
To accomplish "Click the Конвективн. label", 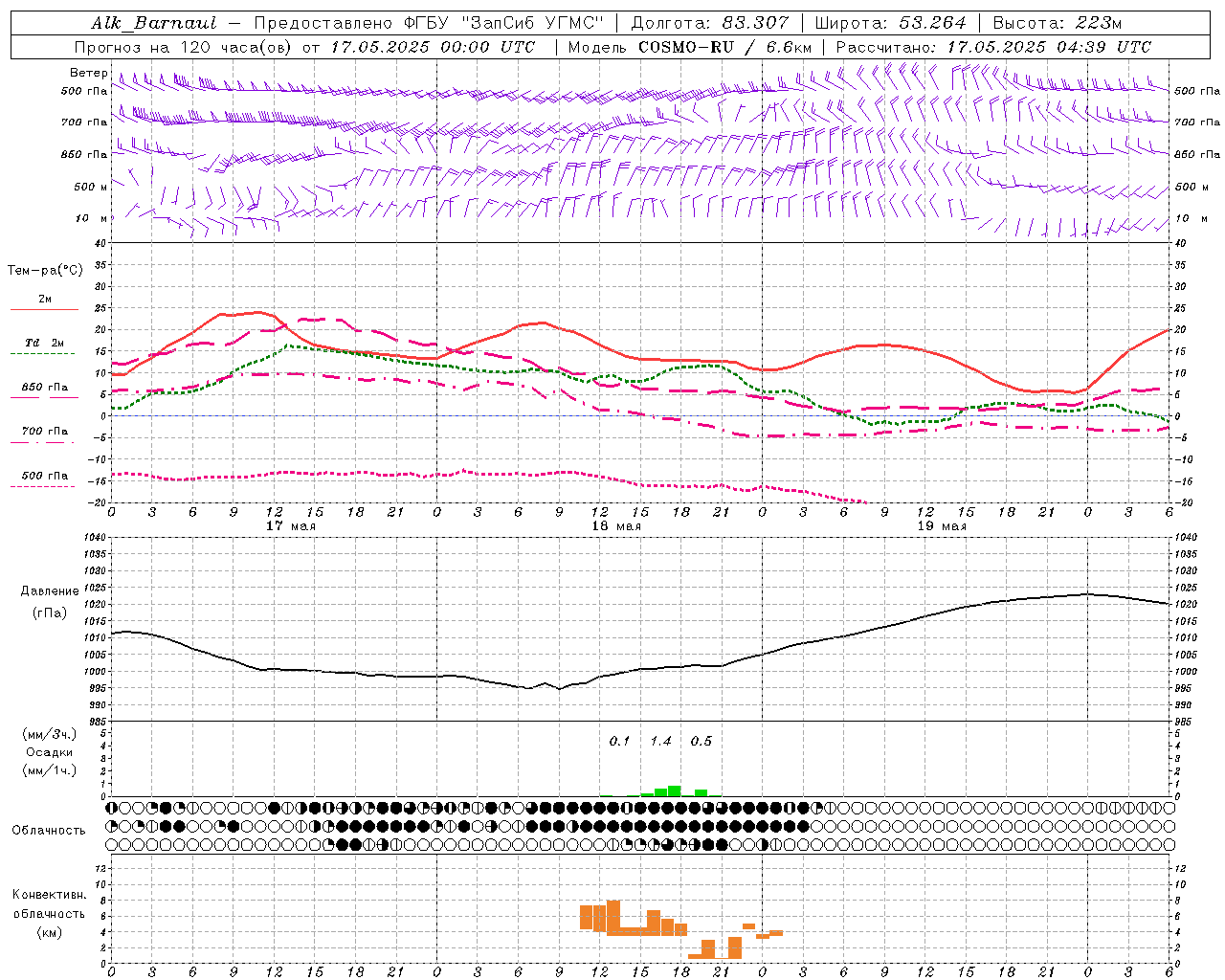I will (x=50, y=894).
